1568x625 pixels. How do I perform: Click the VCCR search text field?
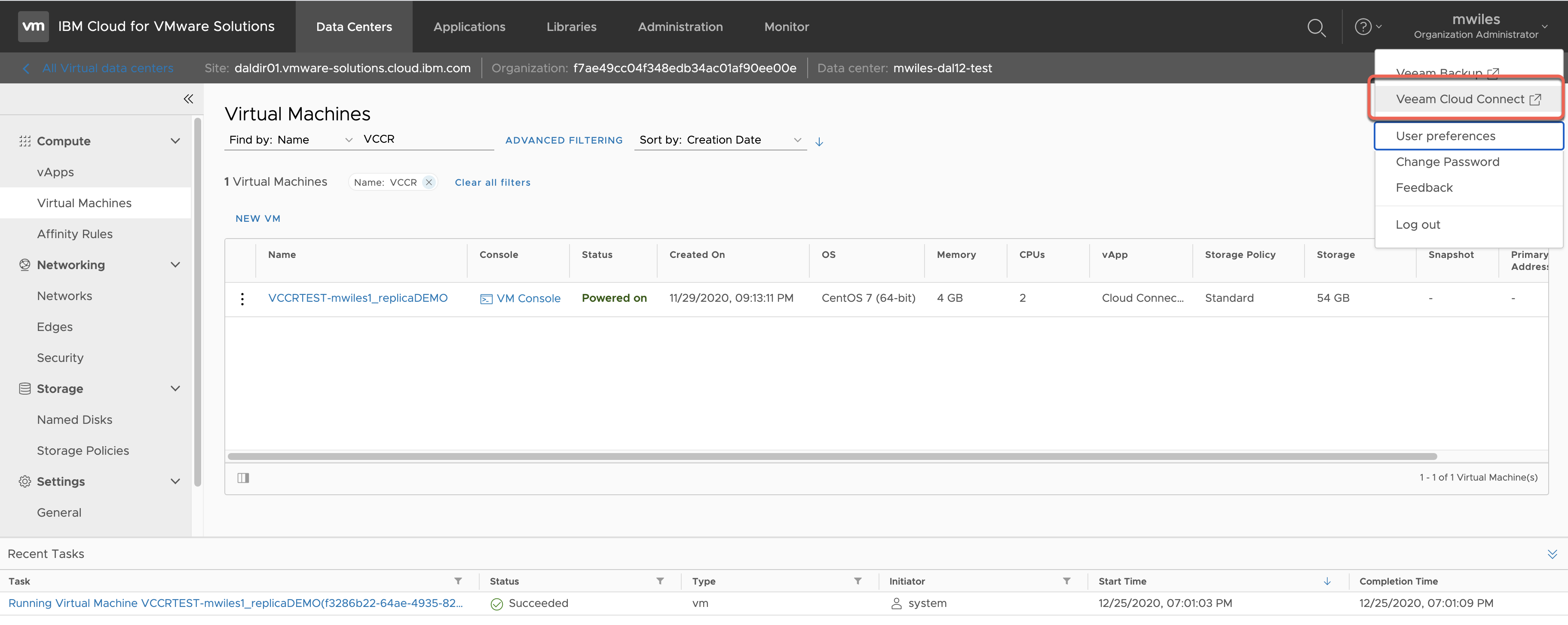click(x=426, y=139)
